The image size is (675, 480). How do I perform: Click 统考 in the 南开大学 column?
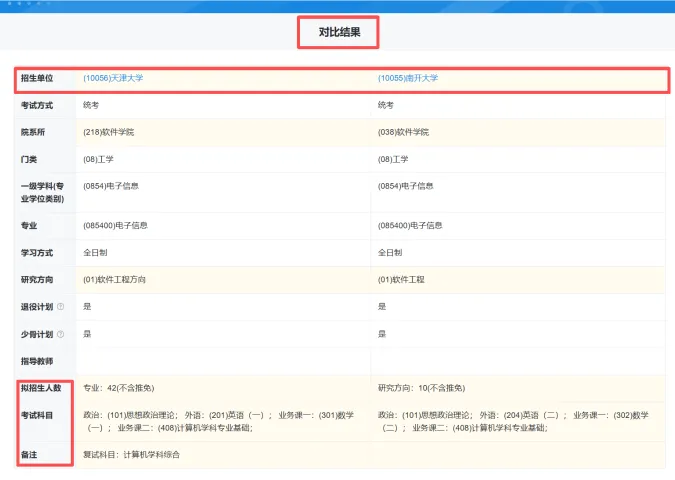386,105
